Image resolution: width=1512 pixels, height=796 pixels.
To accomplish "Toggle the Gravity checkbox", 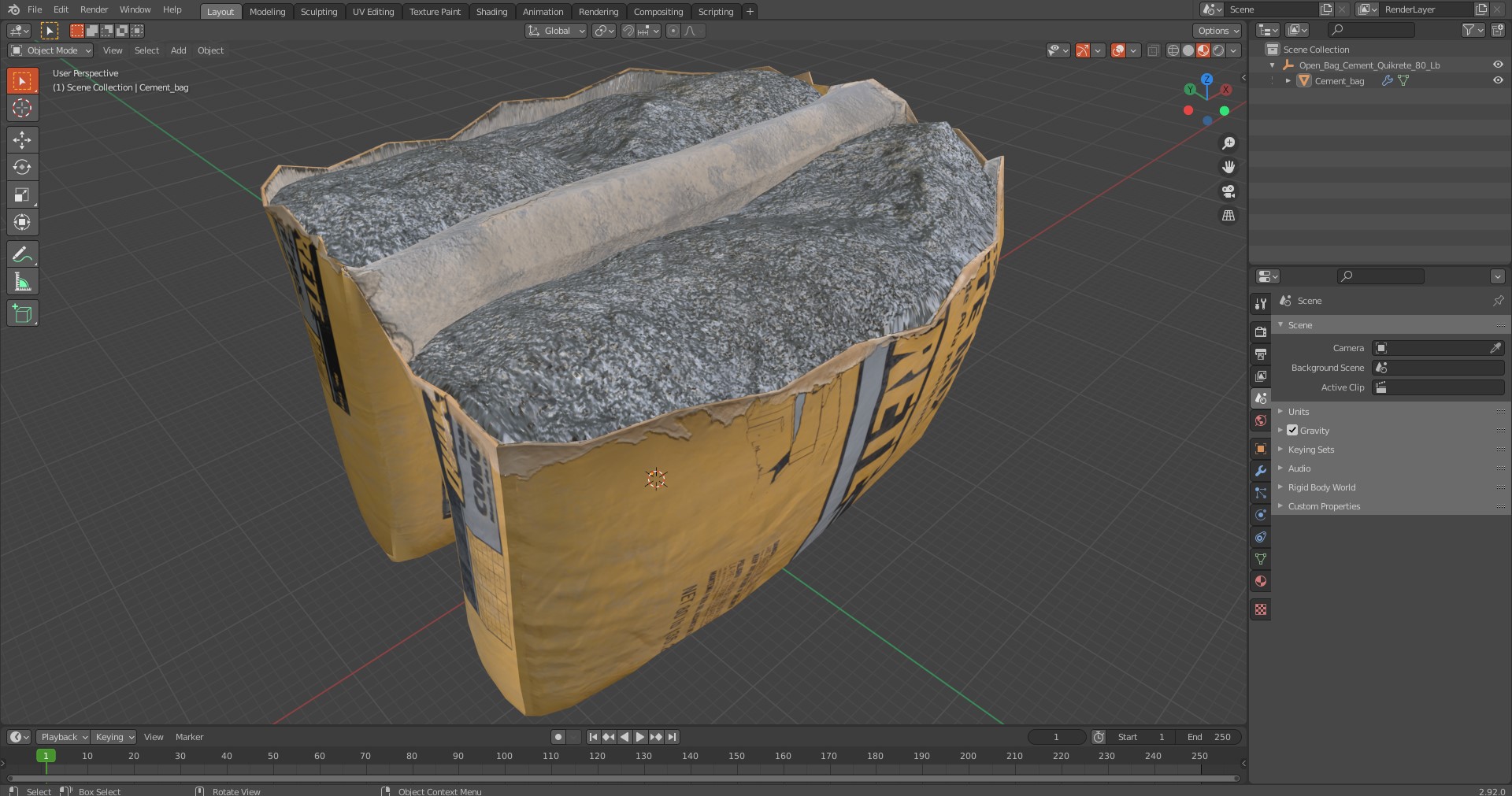I will pyautogui.click(x=1292, y=430).
